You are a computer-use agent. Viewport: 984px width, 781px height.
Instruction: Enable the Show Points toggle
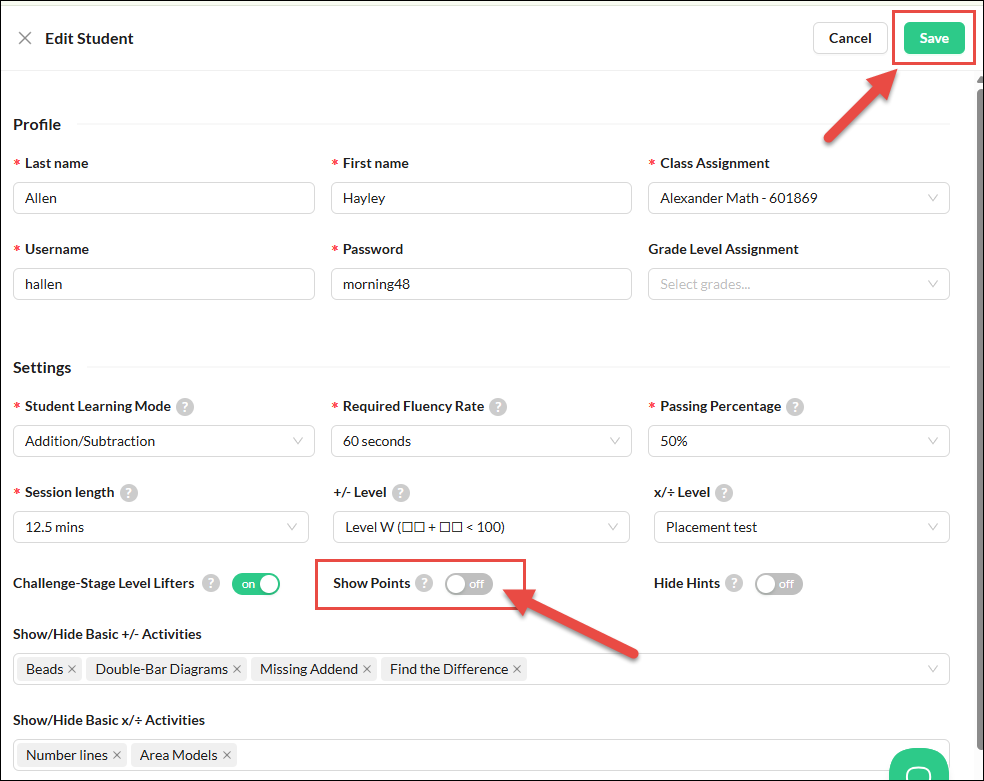pyautogui.click(x=468, y=583)
